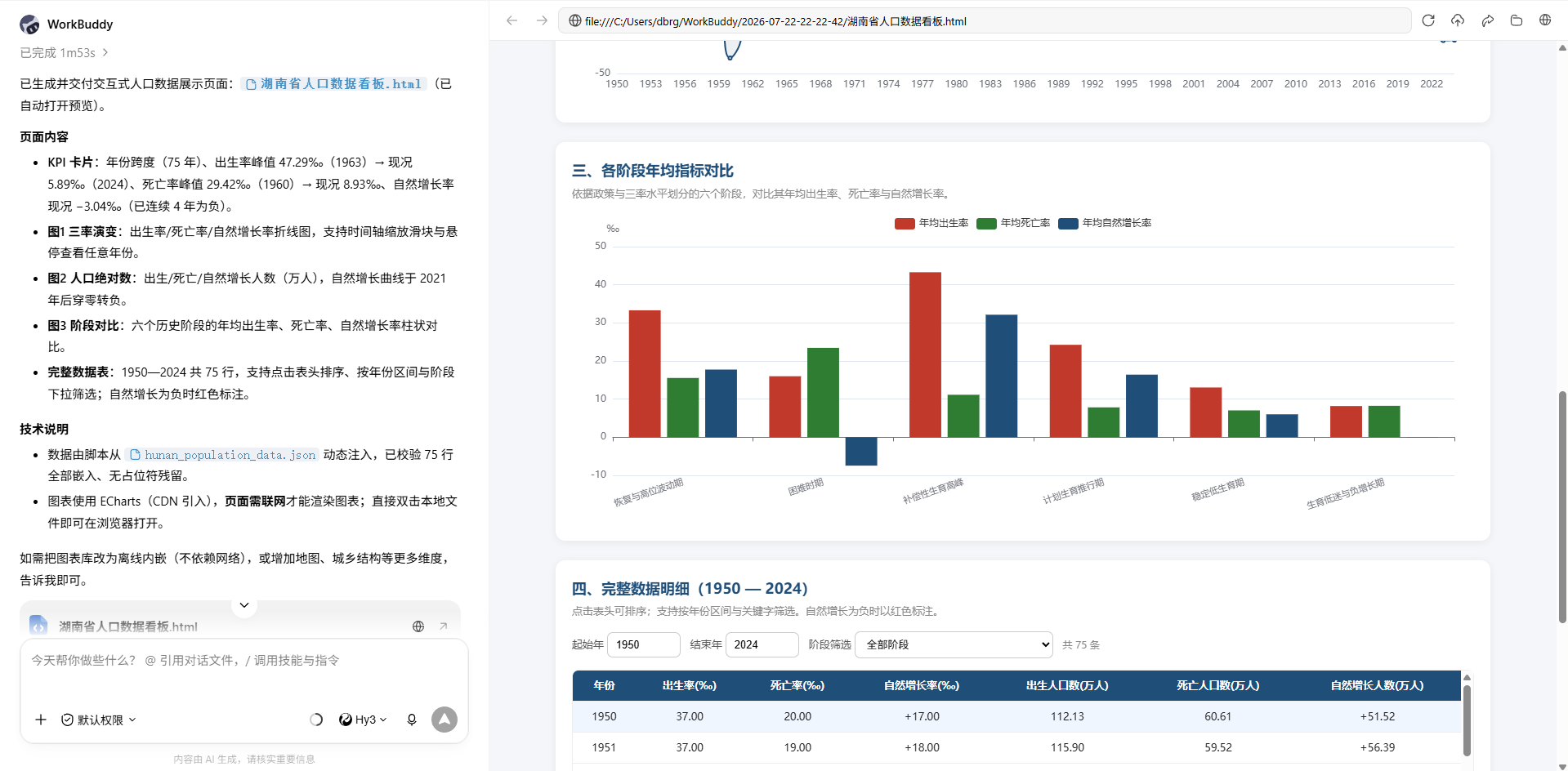Open page in external browser globe icon
This screenshot has width=1568, height=771.
coord(1545,20)
